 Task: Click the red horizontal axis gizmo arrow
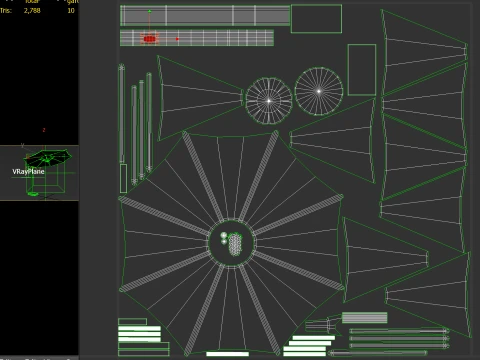tap(177, 39)
